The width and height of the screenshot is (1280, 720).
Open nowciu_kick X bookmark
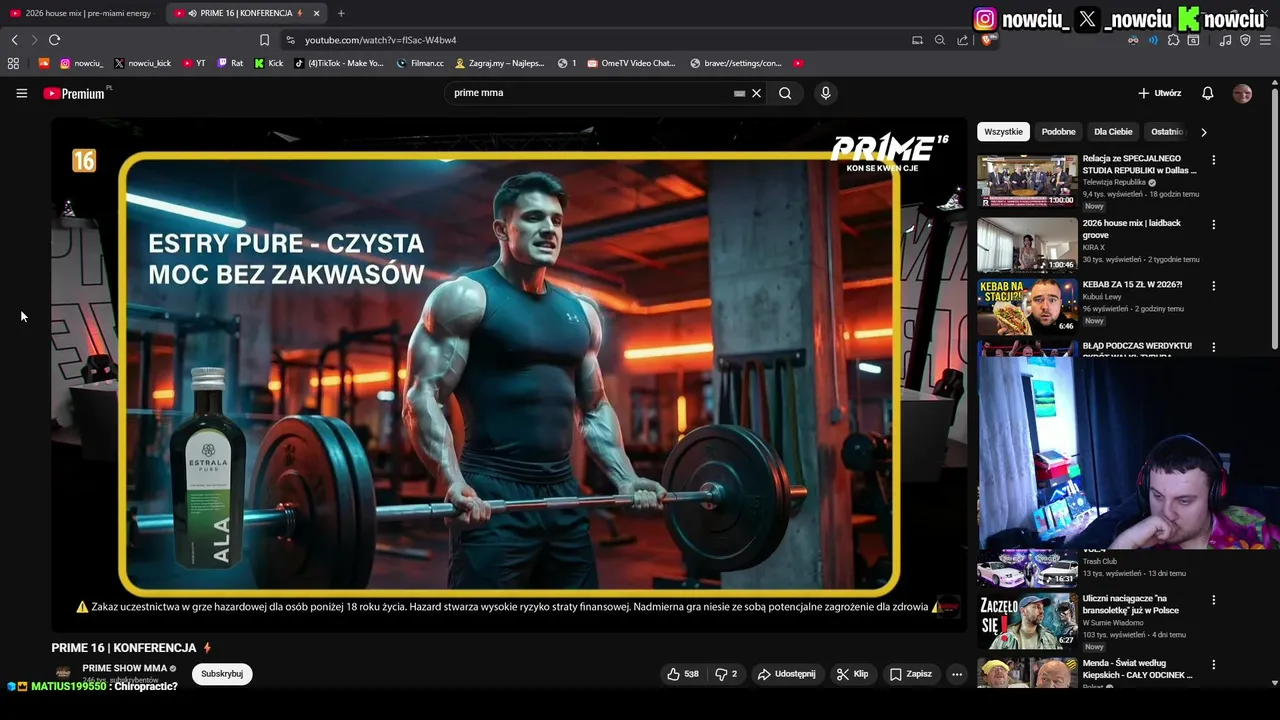tap(142, 63)
